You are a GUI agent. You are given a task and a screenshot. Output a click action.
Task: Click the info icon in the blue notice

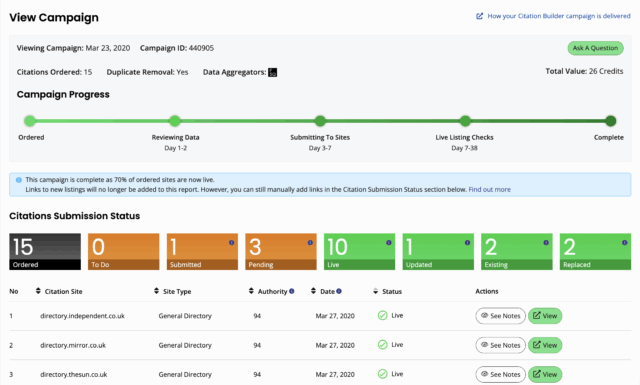tap(18, 180)
